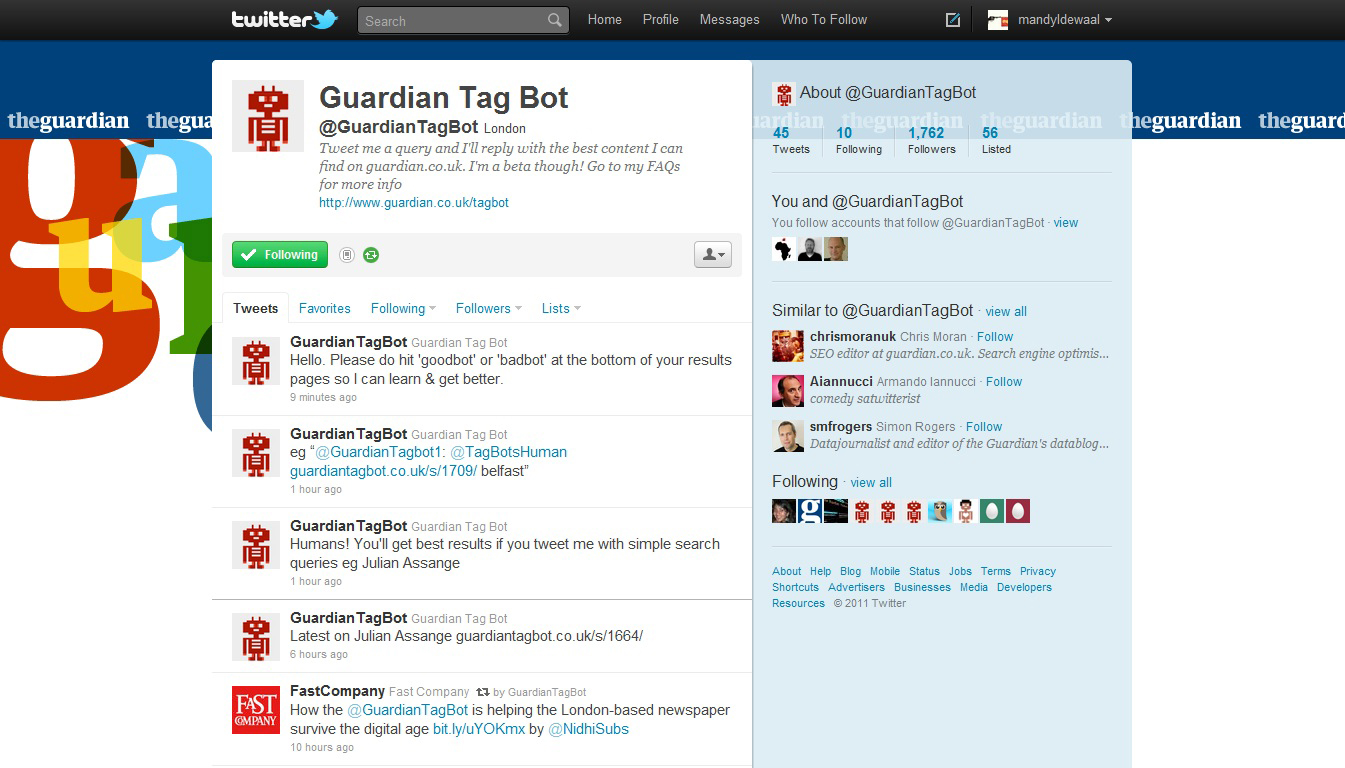Open the 56 Listed stat
The width and height of the screenshot is (1345, 768).
(x=996, y=141)
